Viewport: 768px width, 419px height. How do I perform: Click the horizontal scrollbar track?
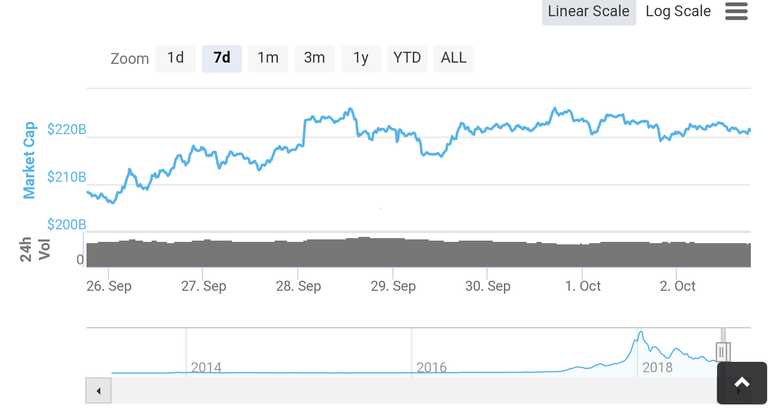(x=414, y=391)
